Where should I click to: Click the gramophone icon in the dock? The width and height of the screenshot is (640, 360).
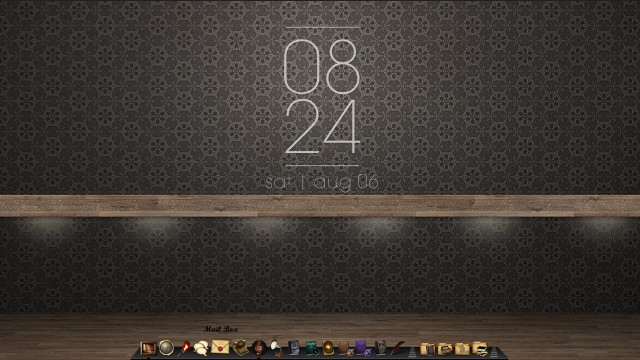click(276, 349)
